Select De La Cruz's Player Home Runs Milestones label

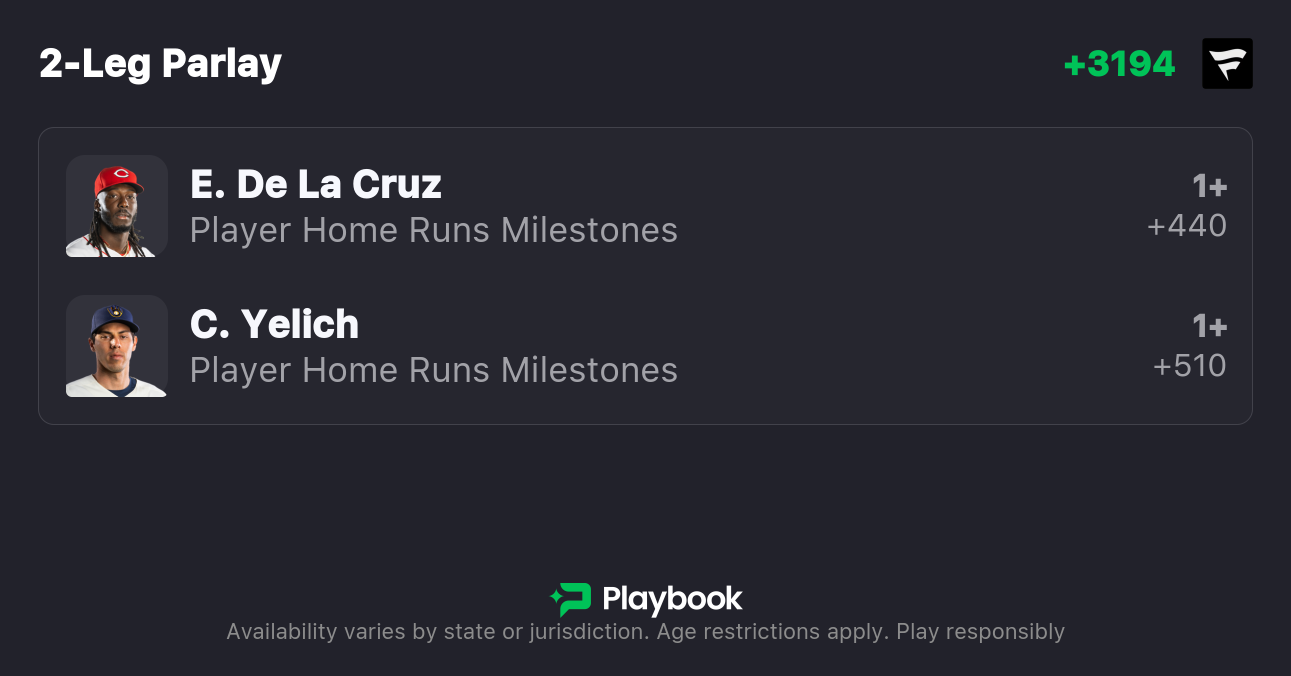tap(433, 230)
